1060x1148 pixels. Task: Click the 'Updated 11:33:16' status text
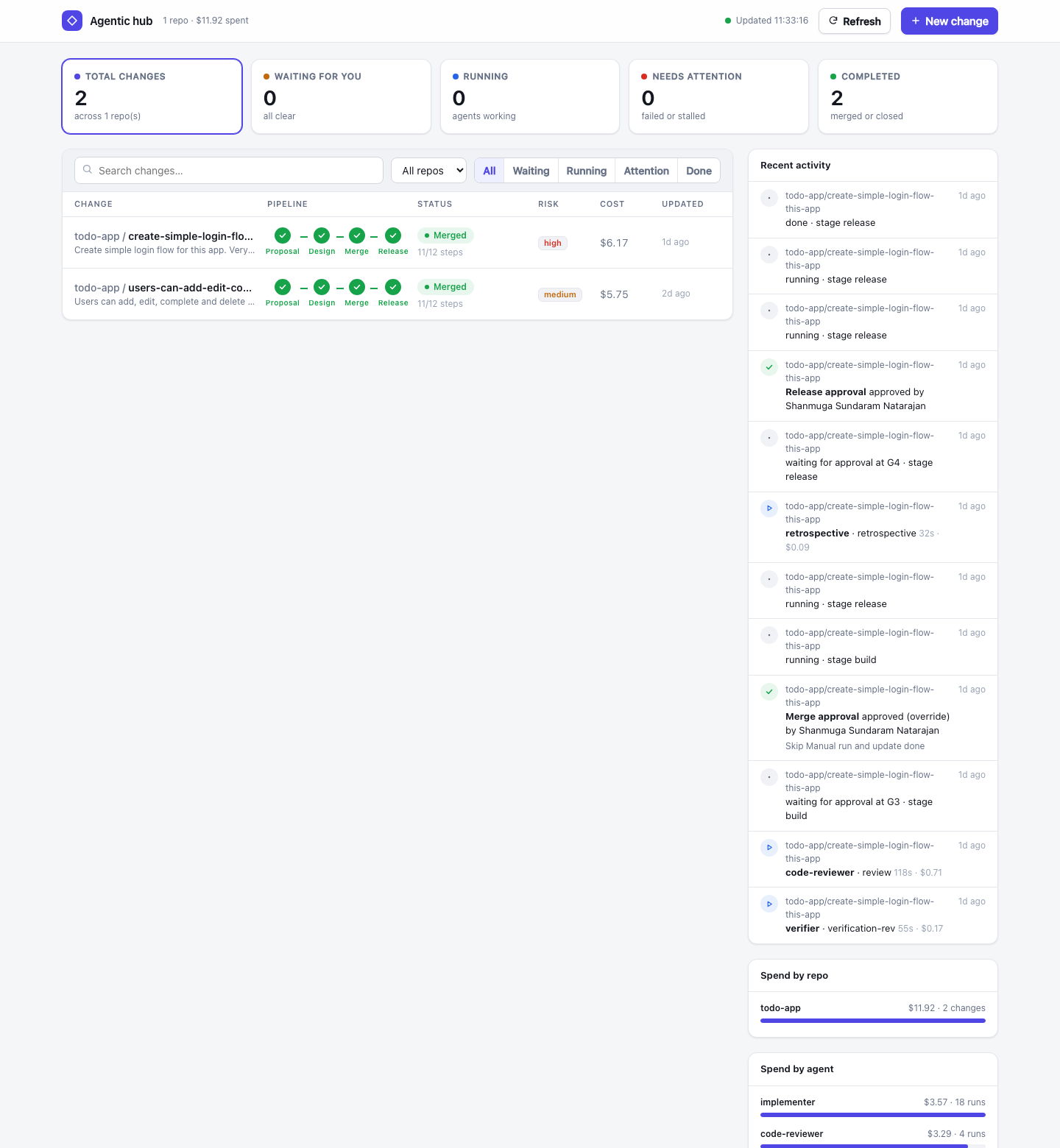[x=772, y=21]
